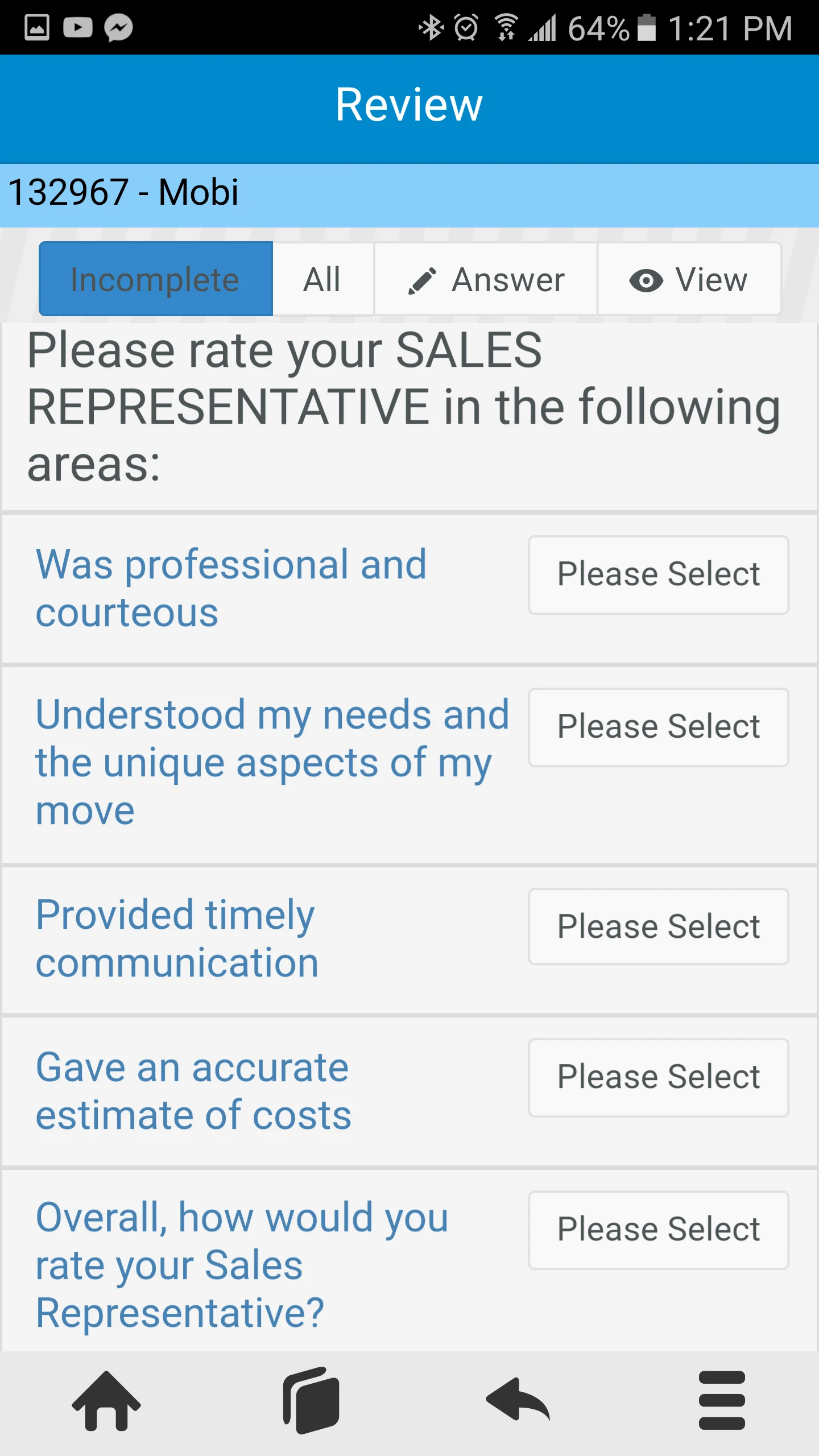
Task: Open the hamburger menu icon
Action: [x=722, y=1400]
